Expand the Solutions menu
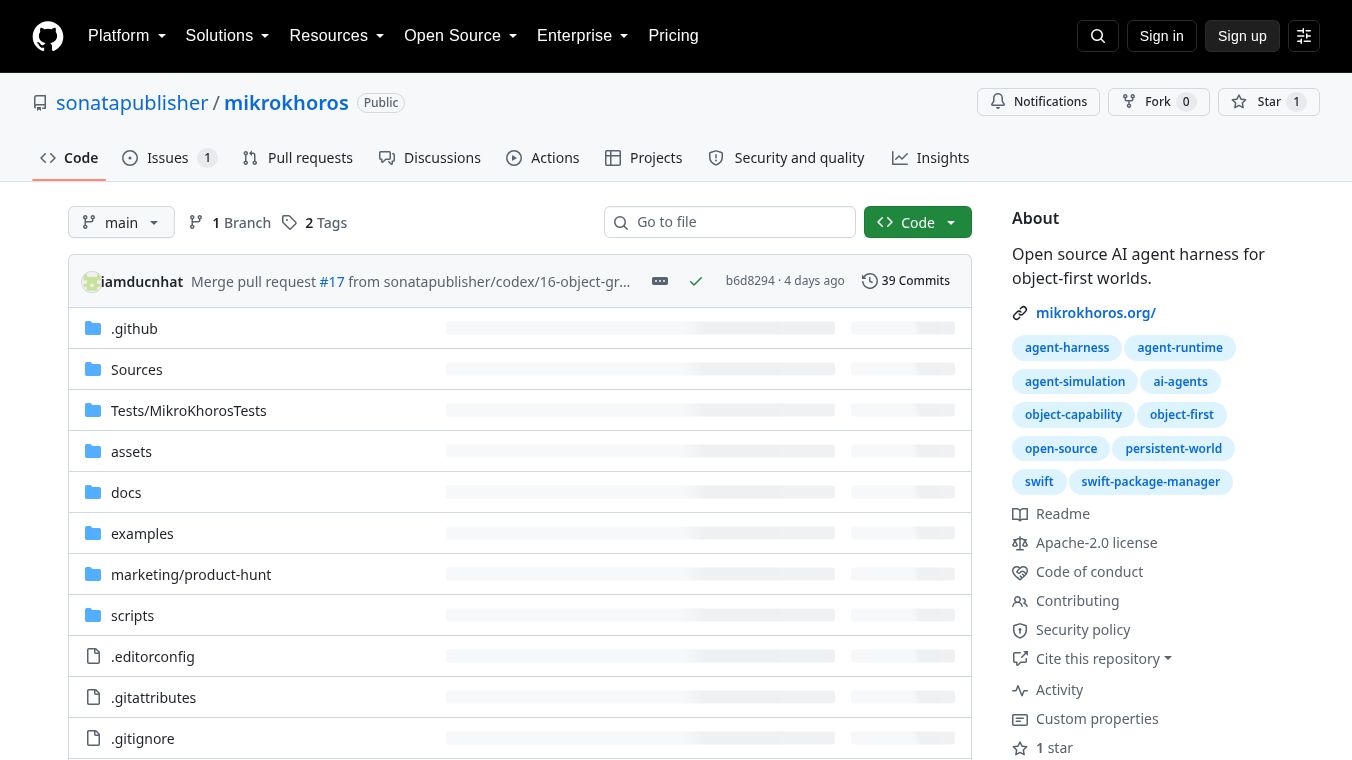The height and width of the screenshot is (760, 1352). point(228,36)
